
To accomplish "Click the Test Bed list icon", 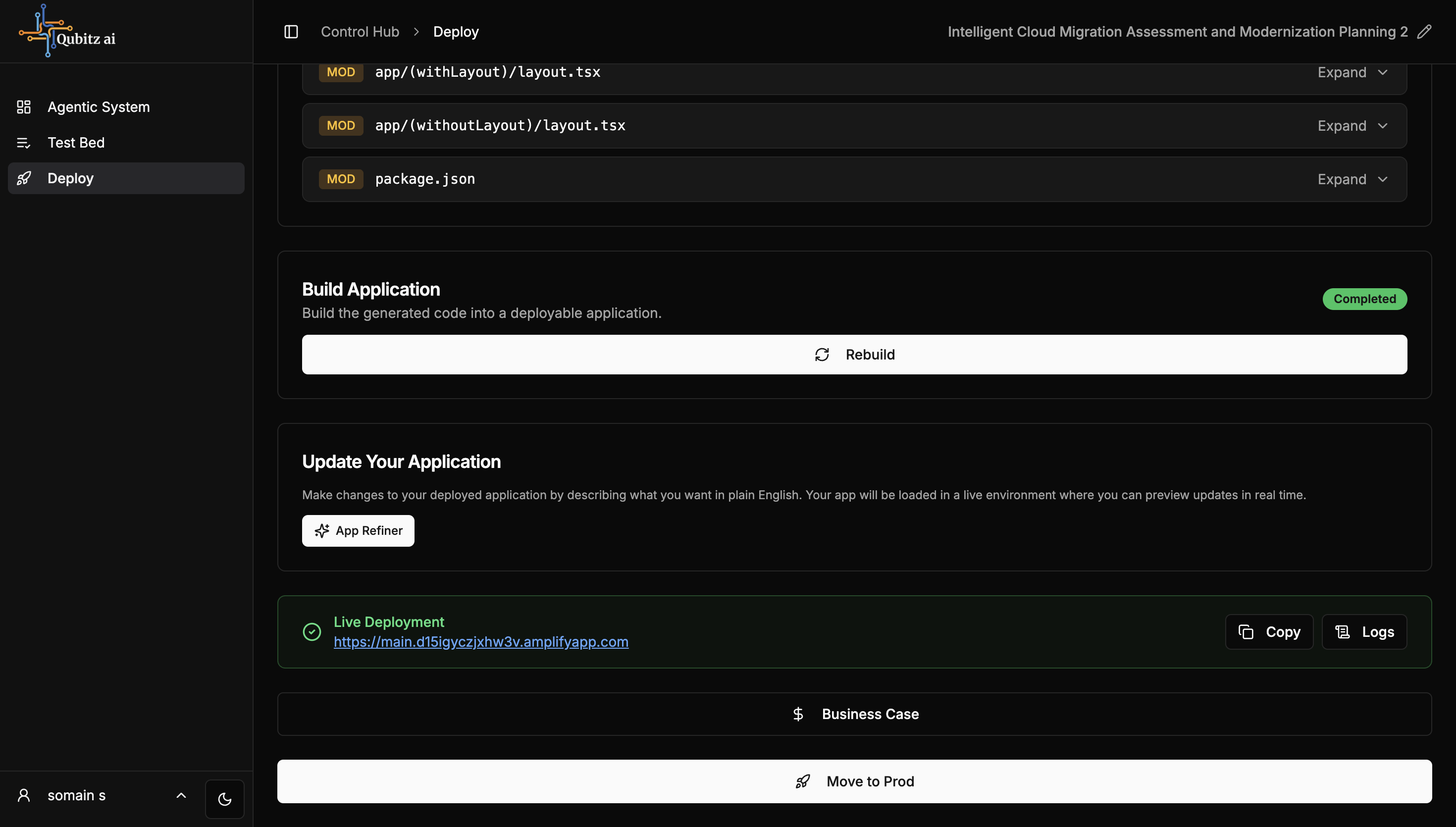I will [24, 143].
